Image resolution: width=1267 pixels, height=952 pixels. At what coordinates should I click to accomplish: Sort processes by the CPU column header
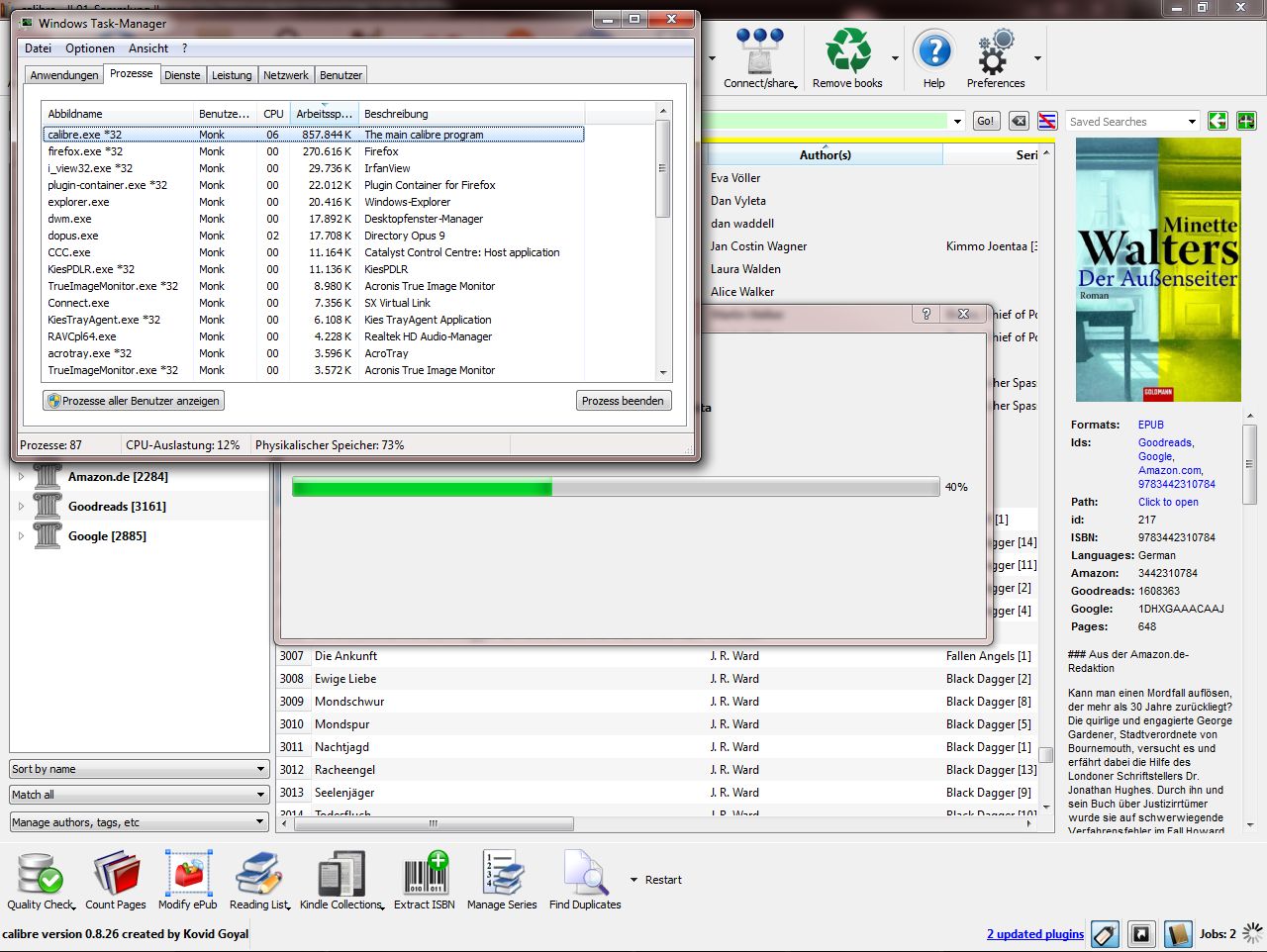pos(273,114)
